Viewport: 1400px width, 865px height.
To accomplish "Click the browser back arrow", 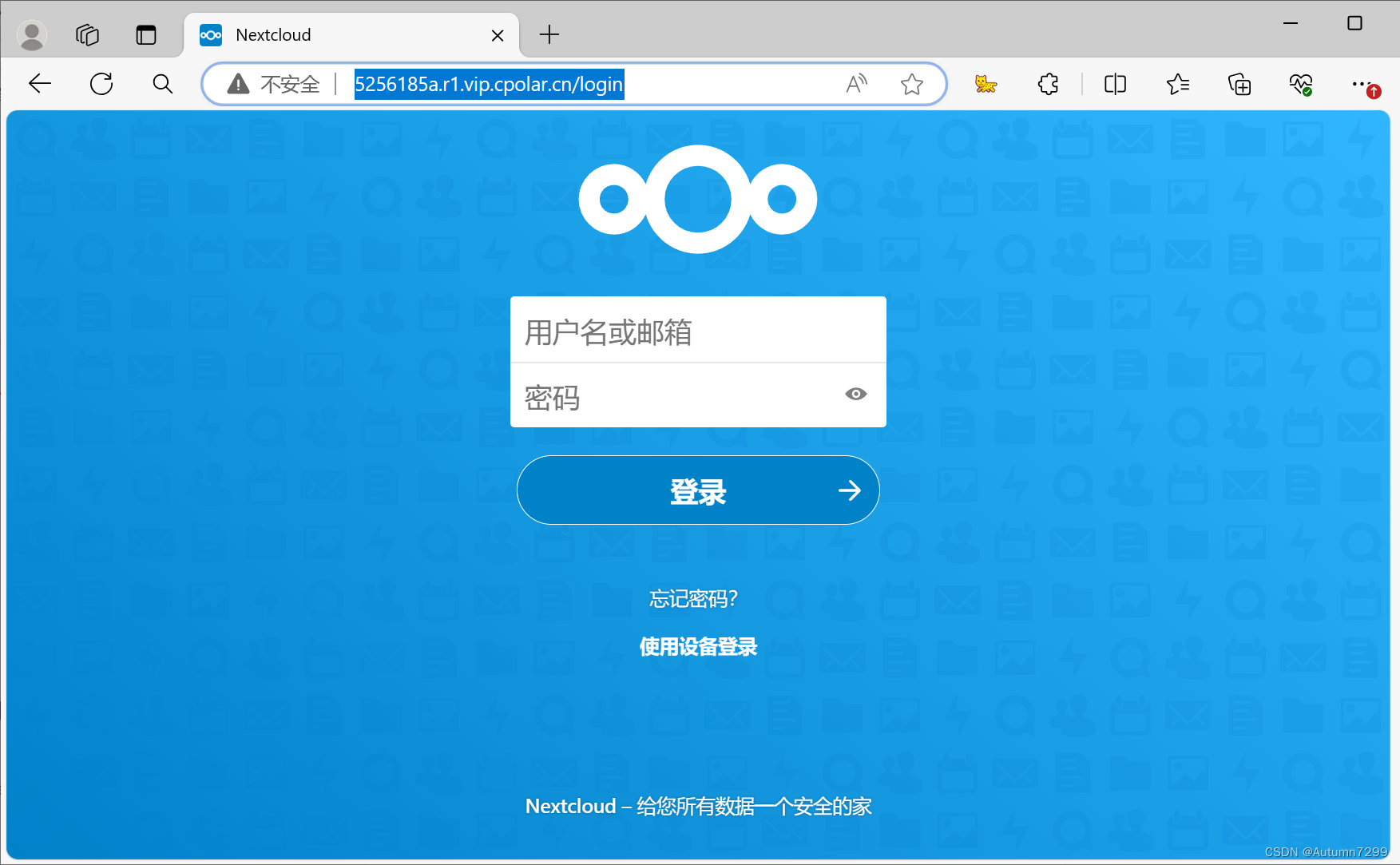I will [39, 84].
